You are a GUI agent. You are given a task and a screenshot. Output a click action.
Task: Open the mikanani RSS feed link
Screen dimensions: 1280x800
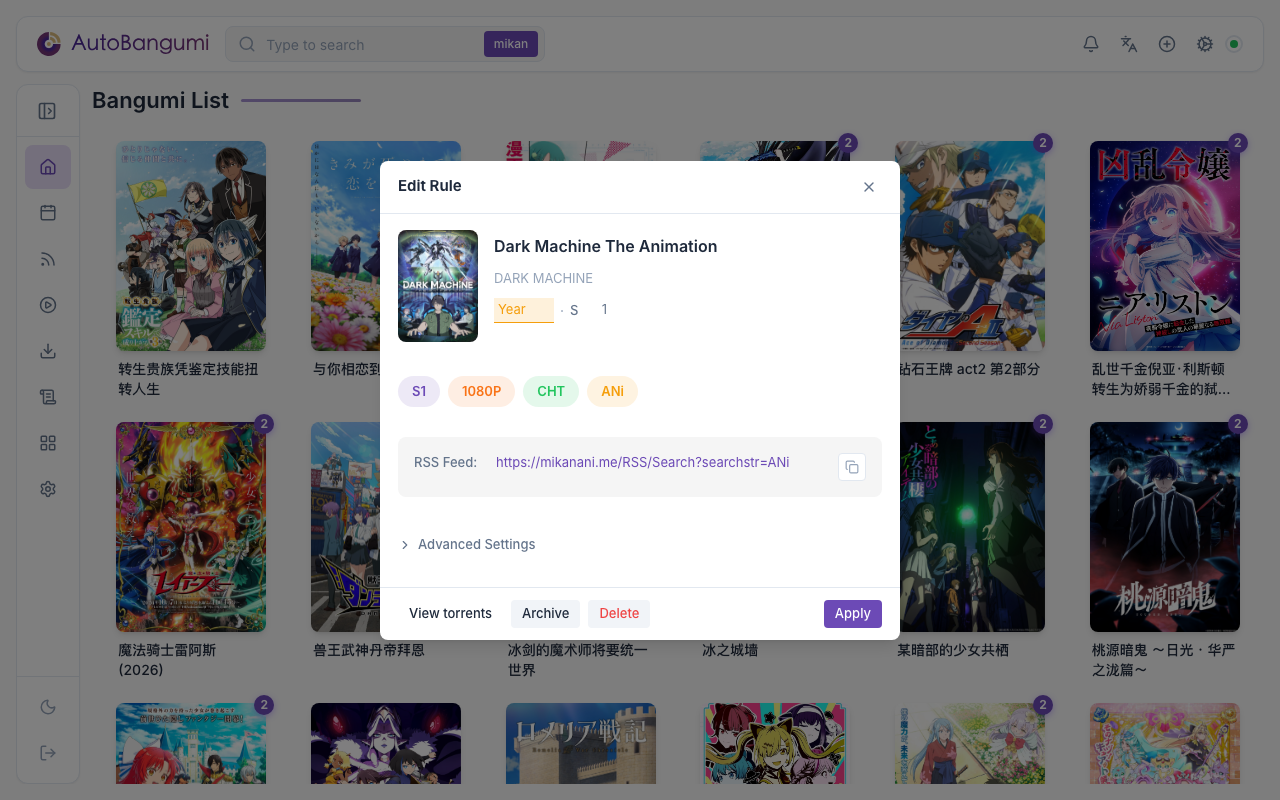(x=643, y=462)
